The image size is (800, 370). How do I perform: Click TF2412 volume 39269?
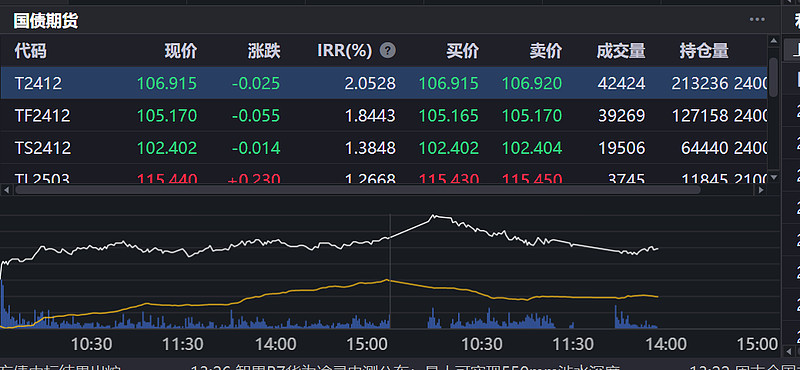pos(621,116)
